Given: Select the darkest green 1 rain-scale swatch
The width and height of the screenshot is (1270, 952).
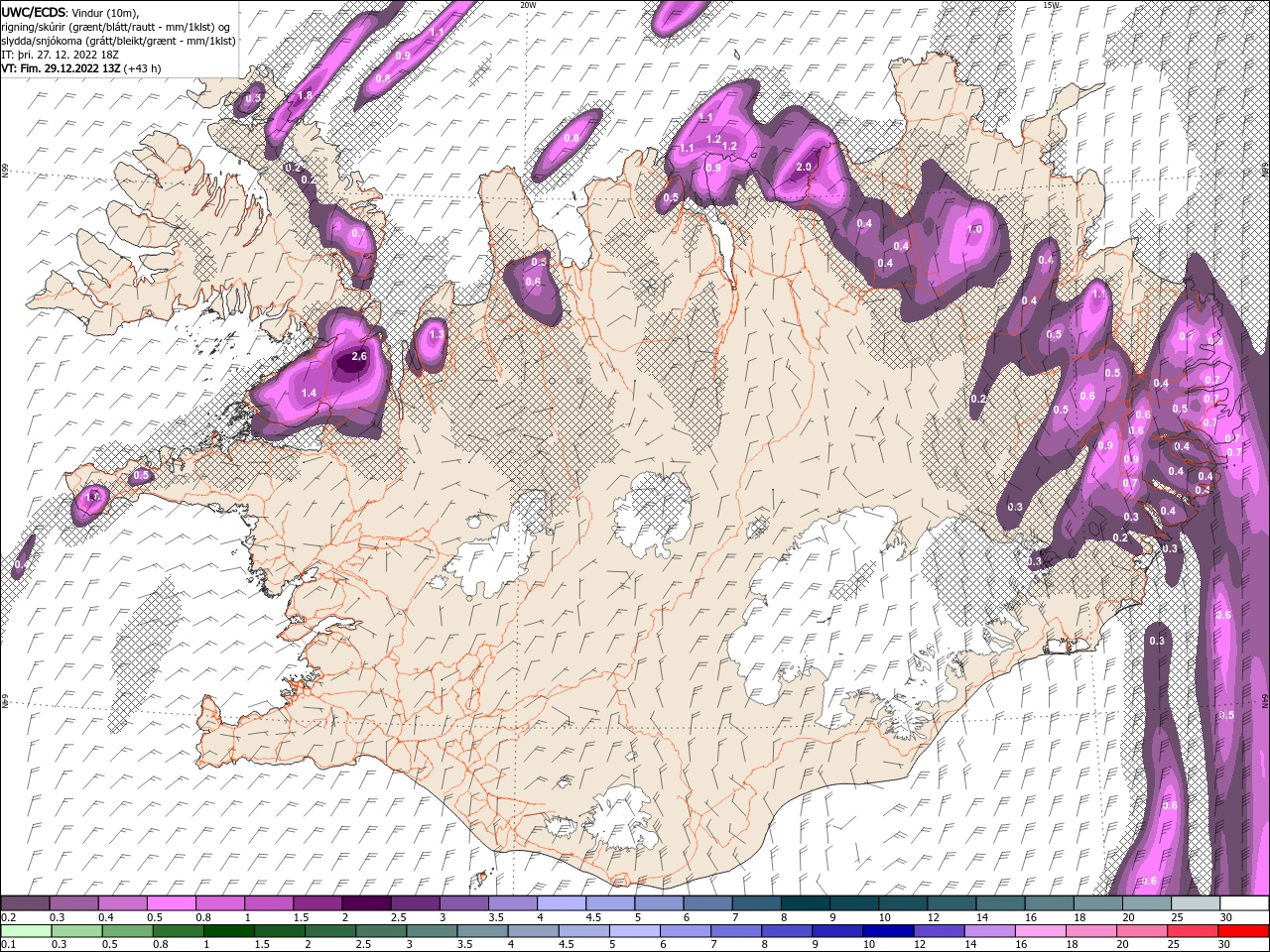Looking at the screenshot, I should (229, 931).
